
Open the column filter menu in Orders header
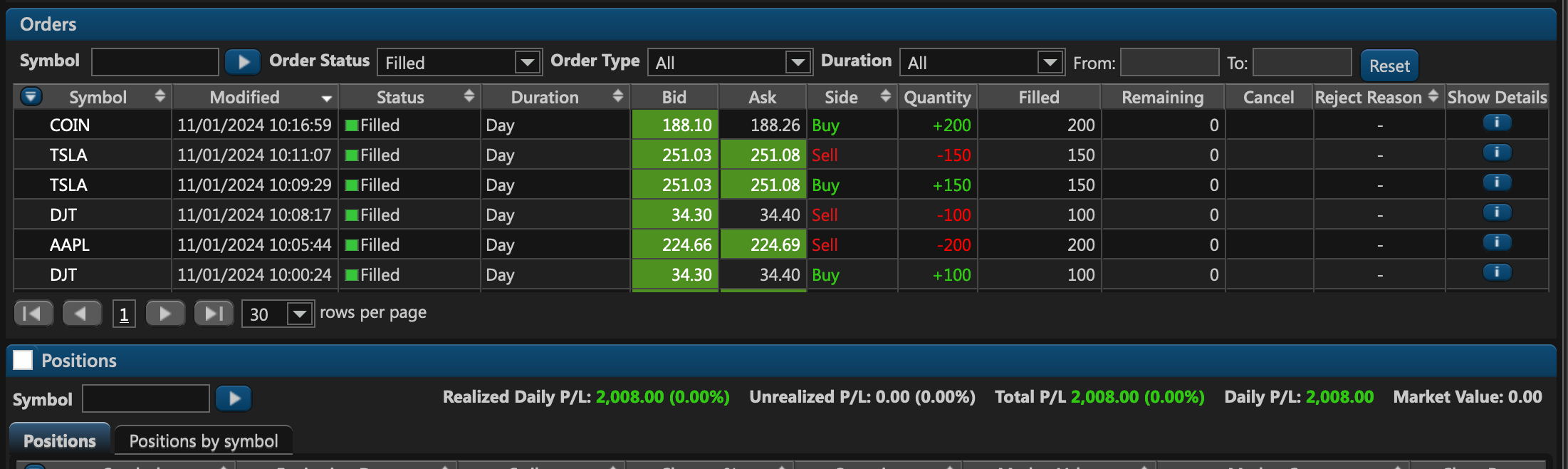(x=31, y=96)
